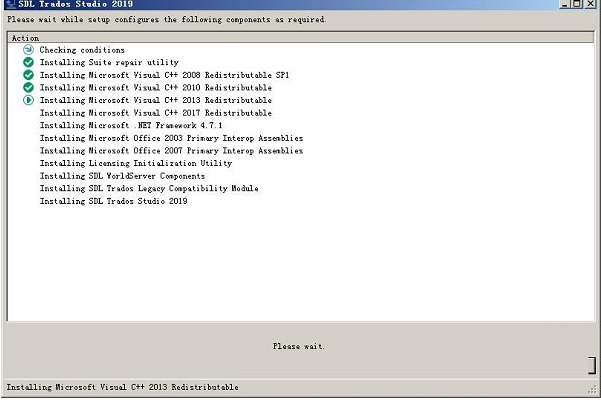Click the setup configures components instruction text

point(167,20)
